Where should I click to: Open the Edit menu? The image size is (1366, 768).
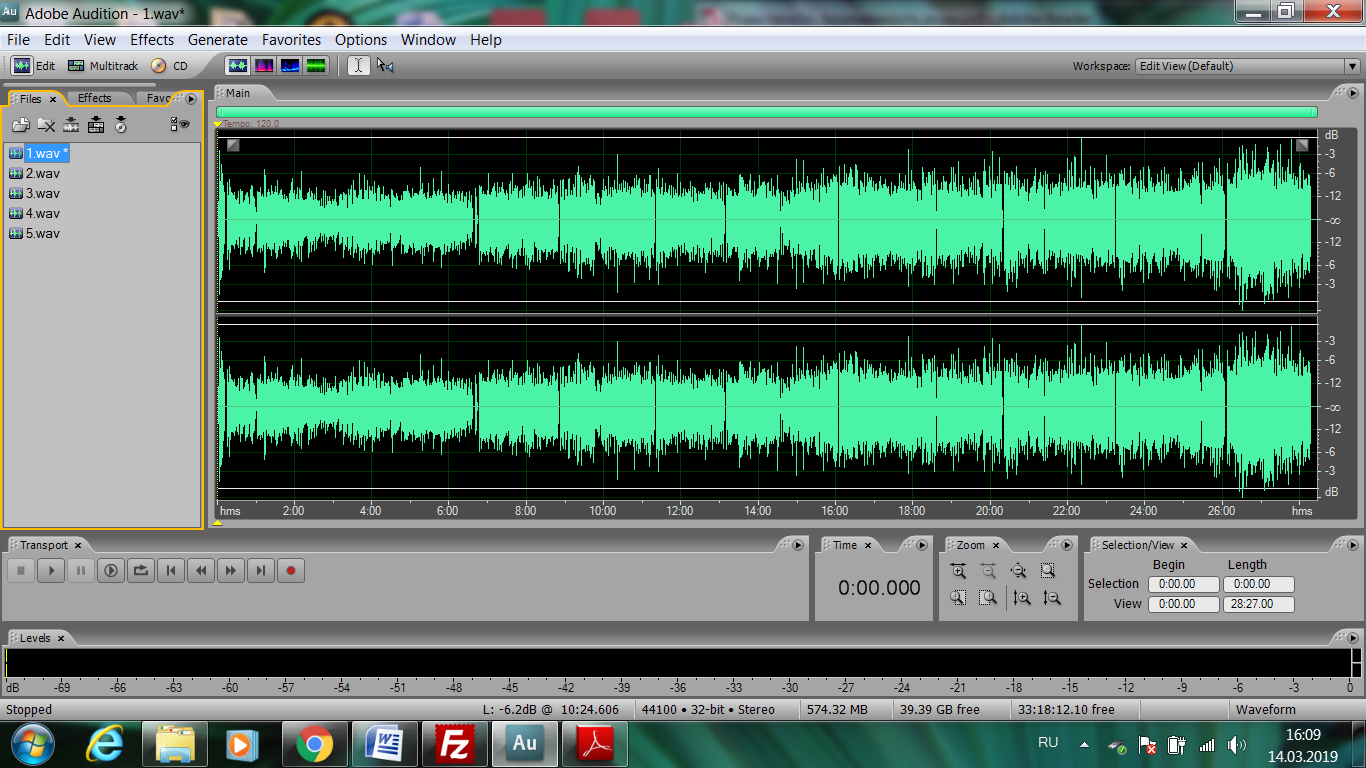coord(57,40)
